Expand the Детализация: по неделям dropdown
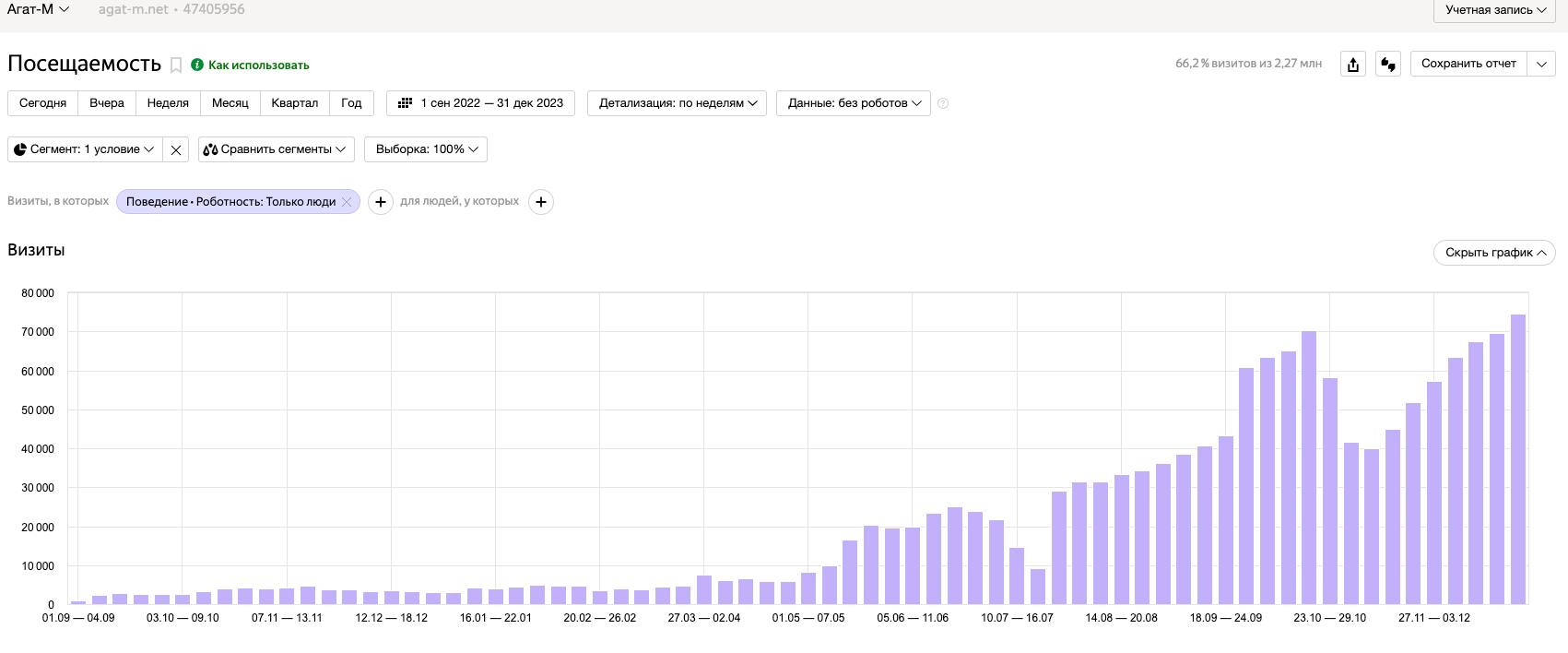The width and height of the screenshot is (1568, 653). (678, 103)
